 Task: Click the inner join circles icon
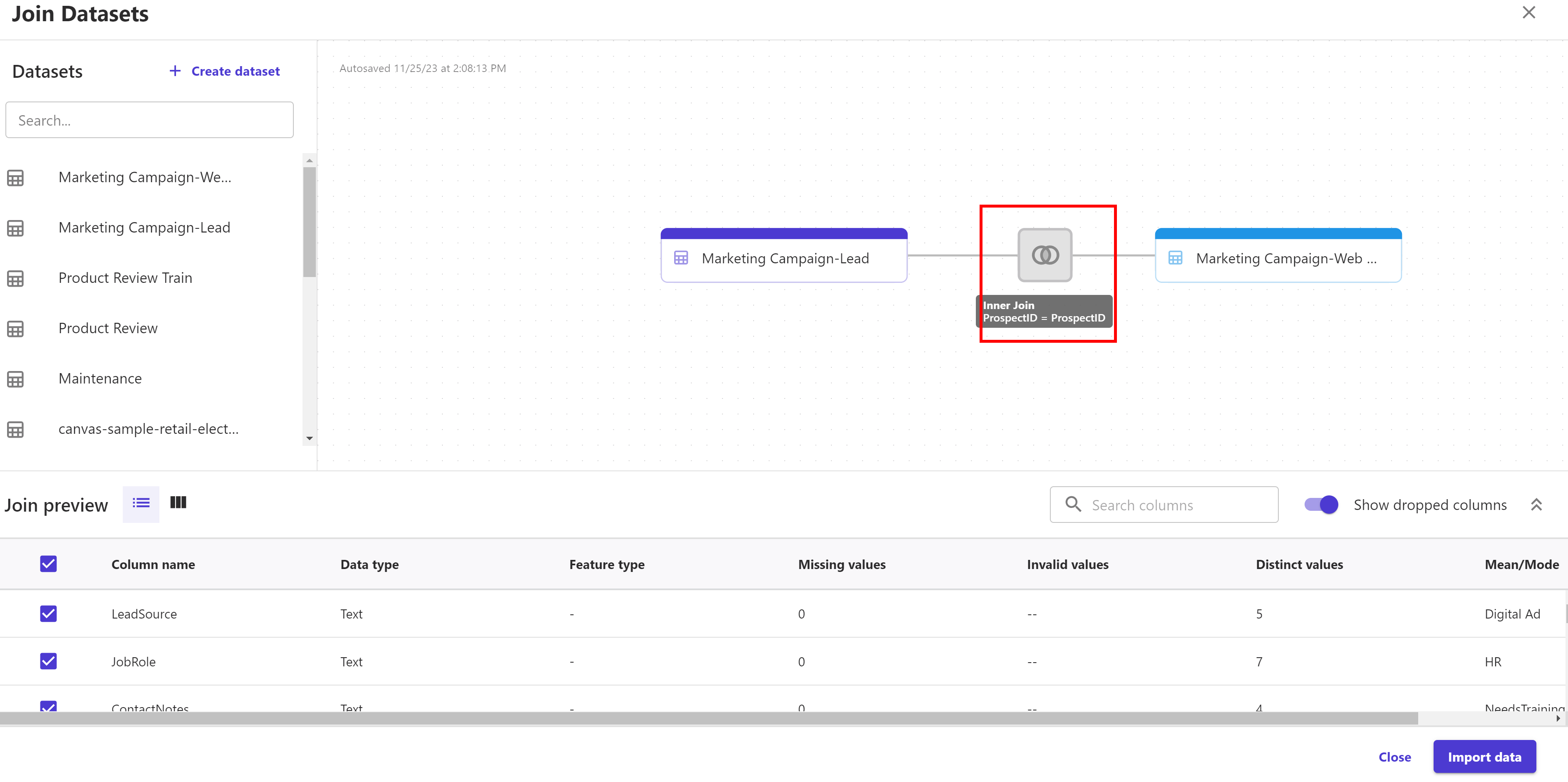click(1045, 255)
